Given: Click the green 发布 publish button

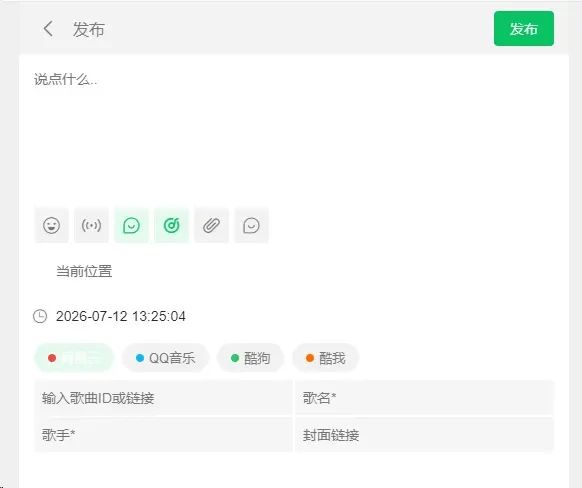Looking at the screenshot, I should coord(524,29).
